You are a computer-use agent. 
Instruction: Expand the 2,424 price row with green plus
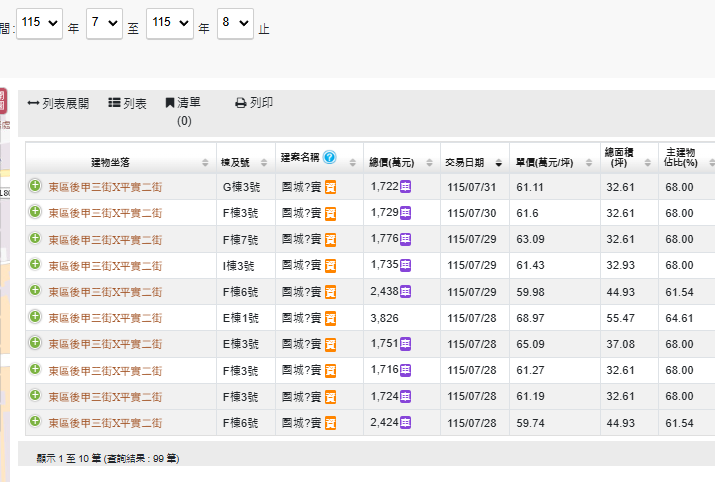pyautogui.click(x=35, y=421)
